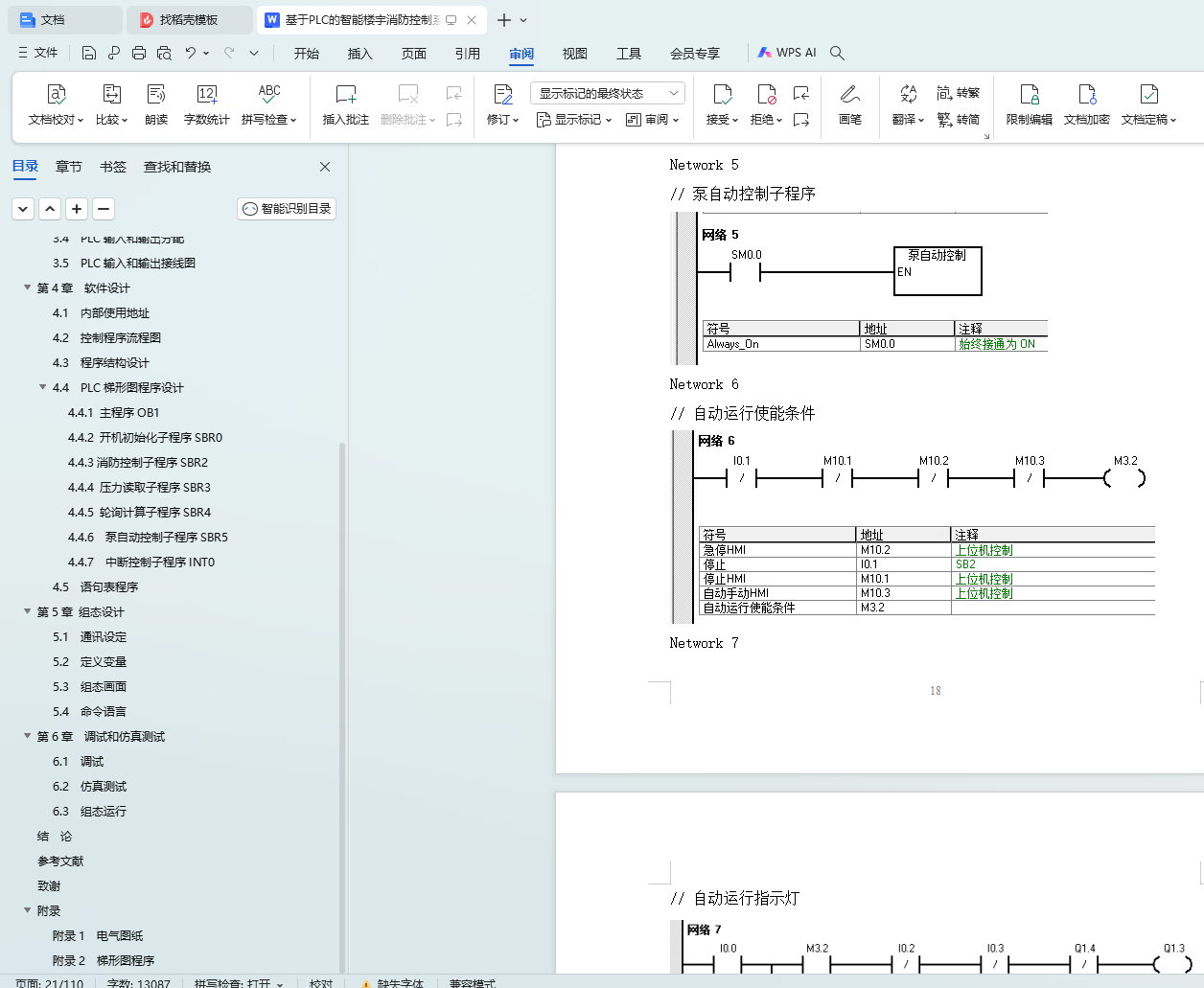Click 缺失字体 warning in status bar
Screen dimensions: 1204x988
[392, 983]
